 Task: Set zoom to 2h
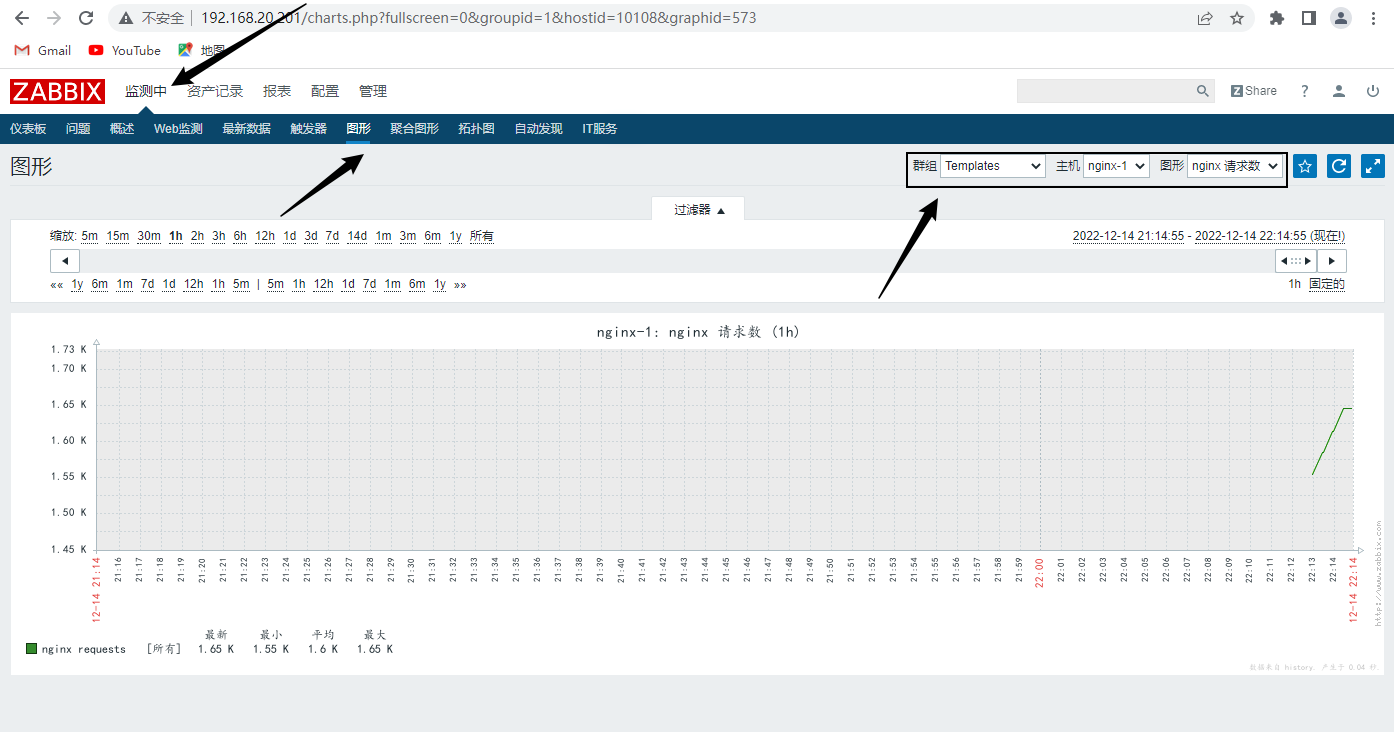pos(197,236)
